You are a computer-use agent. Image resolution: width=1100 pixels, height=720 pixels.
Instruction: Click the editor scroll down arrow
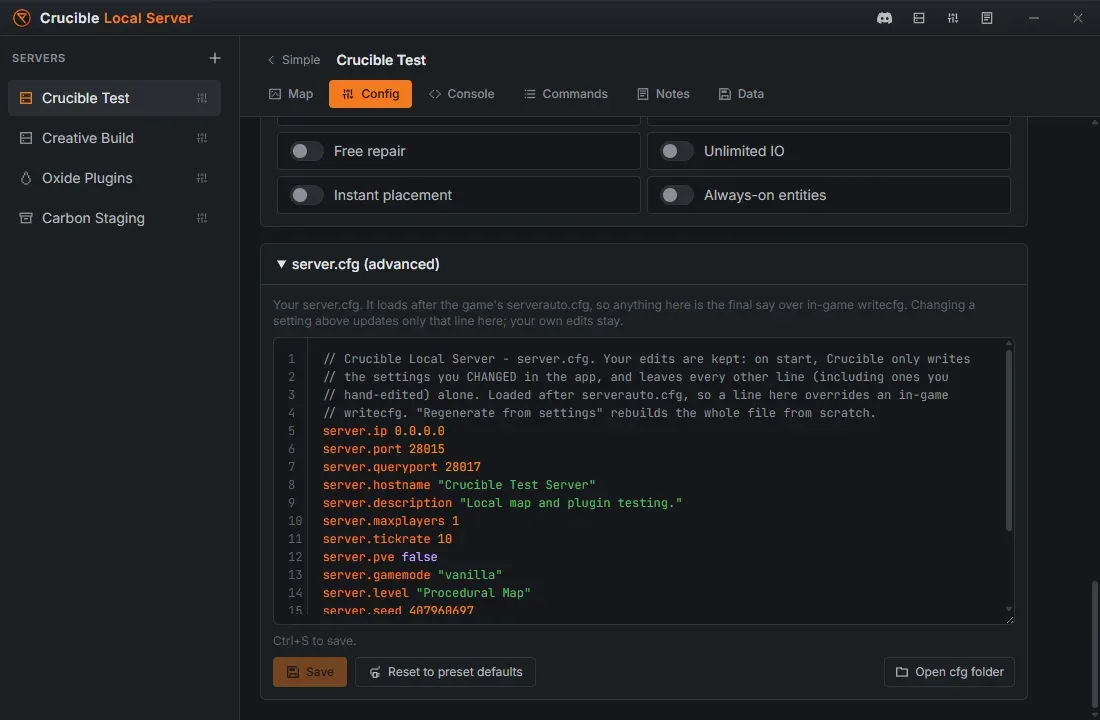click(x=1009, y=609)
